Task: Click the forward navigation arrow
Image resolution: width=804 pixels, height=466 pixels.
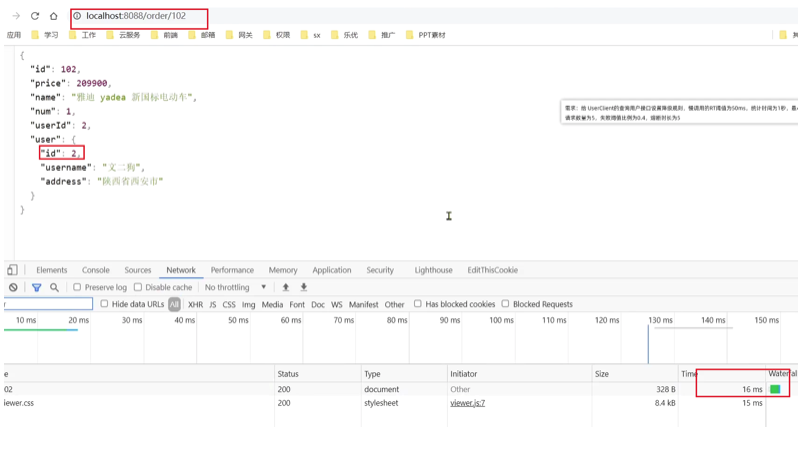Action: 16,16
